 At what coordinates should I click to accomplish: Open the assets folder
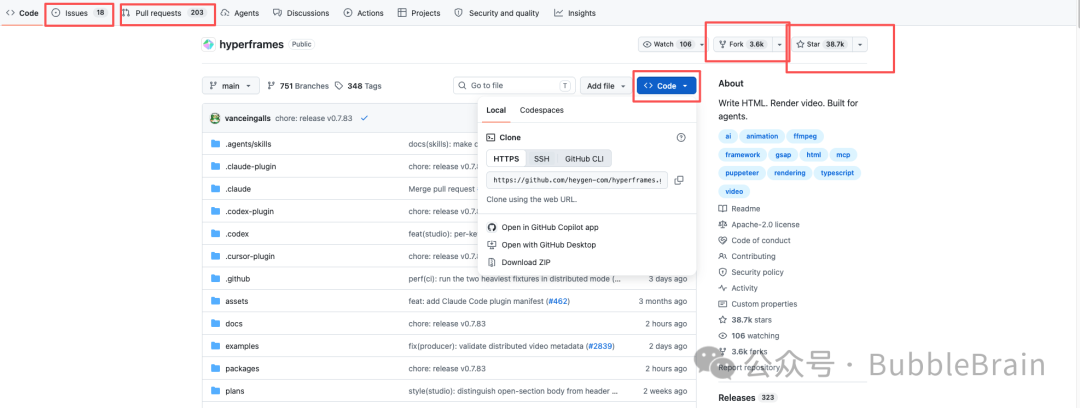click(x=237, y=301)
